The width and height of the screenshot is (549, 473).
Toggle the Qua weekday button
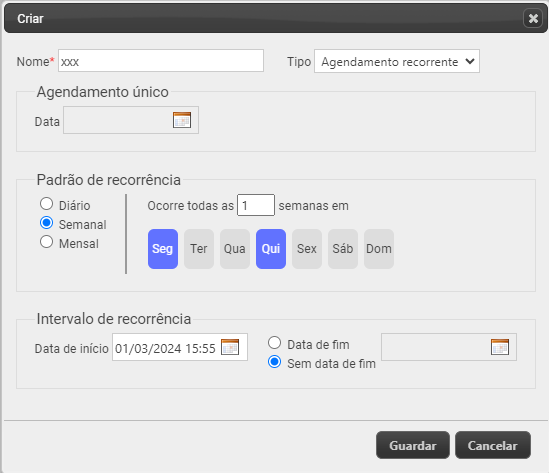click(x=235, y=249)
